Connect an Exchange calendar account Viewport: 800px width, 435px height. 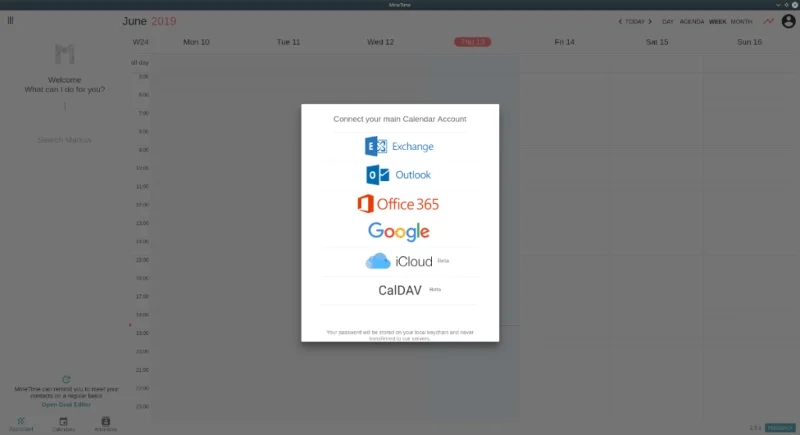coord(399,146)
